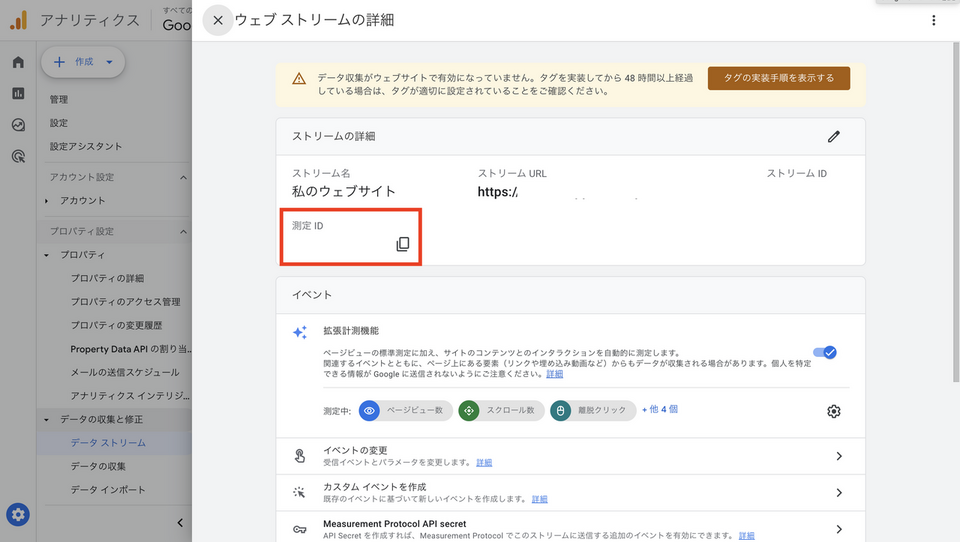
Task: Open enhanced measurement settings gear
Action: 834,411
